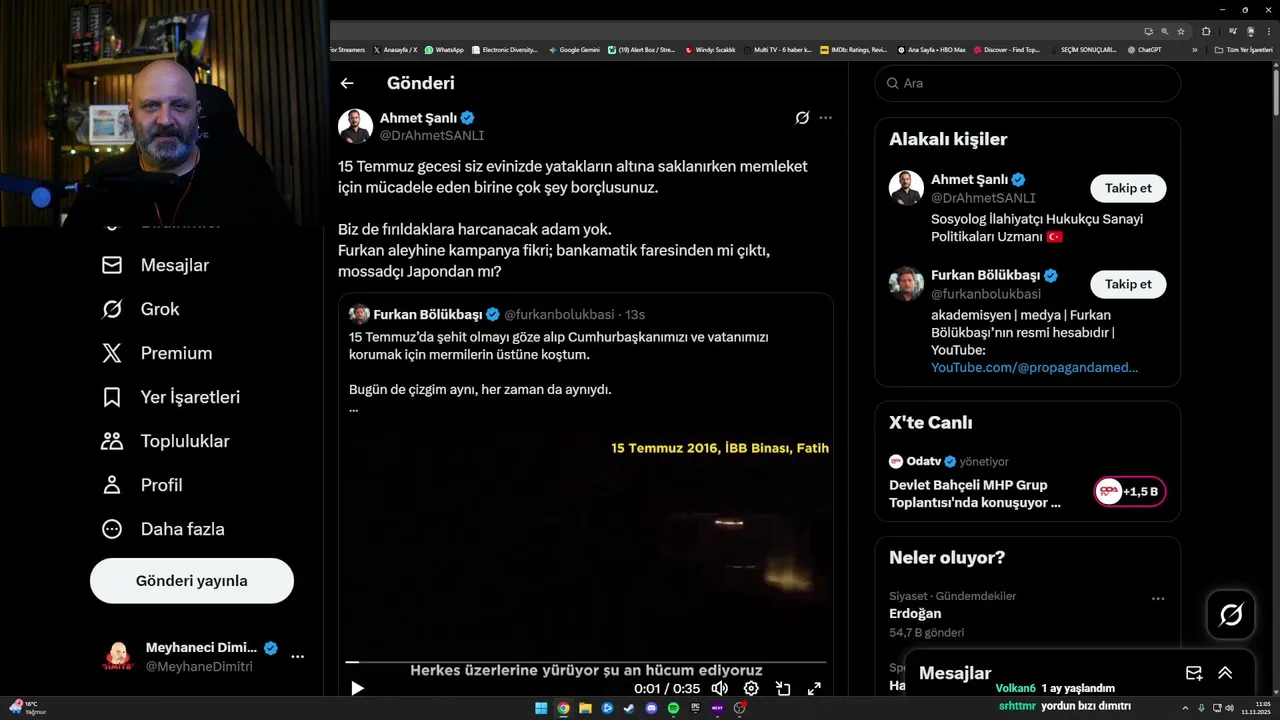Viewport: 1280px width, 720px height.
Task: Open the Tüm Yer İşaretleri folder
Action: tap(1245, 49)
